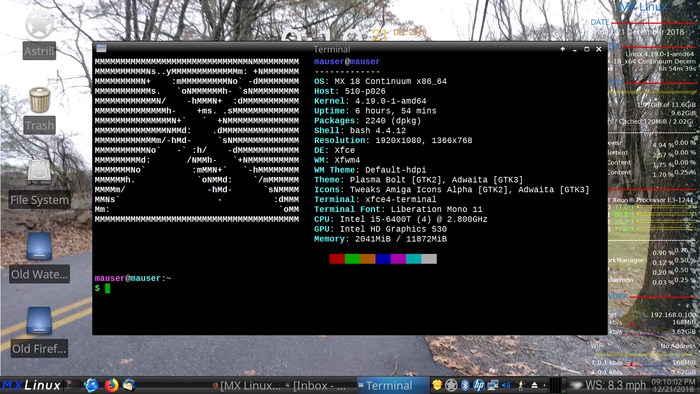The height and width of the screenshot is (394, 700).
Task: Switch to the Inbox taskbar window
Action: point(315,386)
